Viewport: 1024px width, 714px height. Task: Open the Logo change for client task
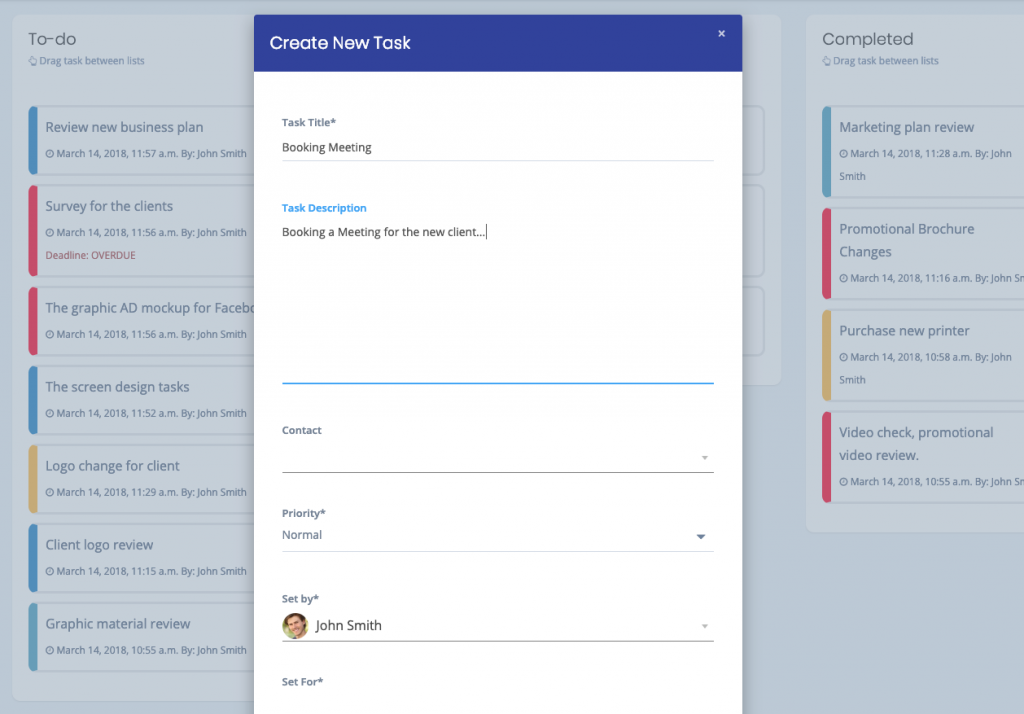112,466
